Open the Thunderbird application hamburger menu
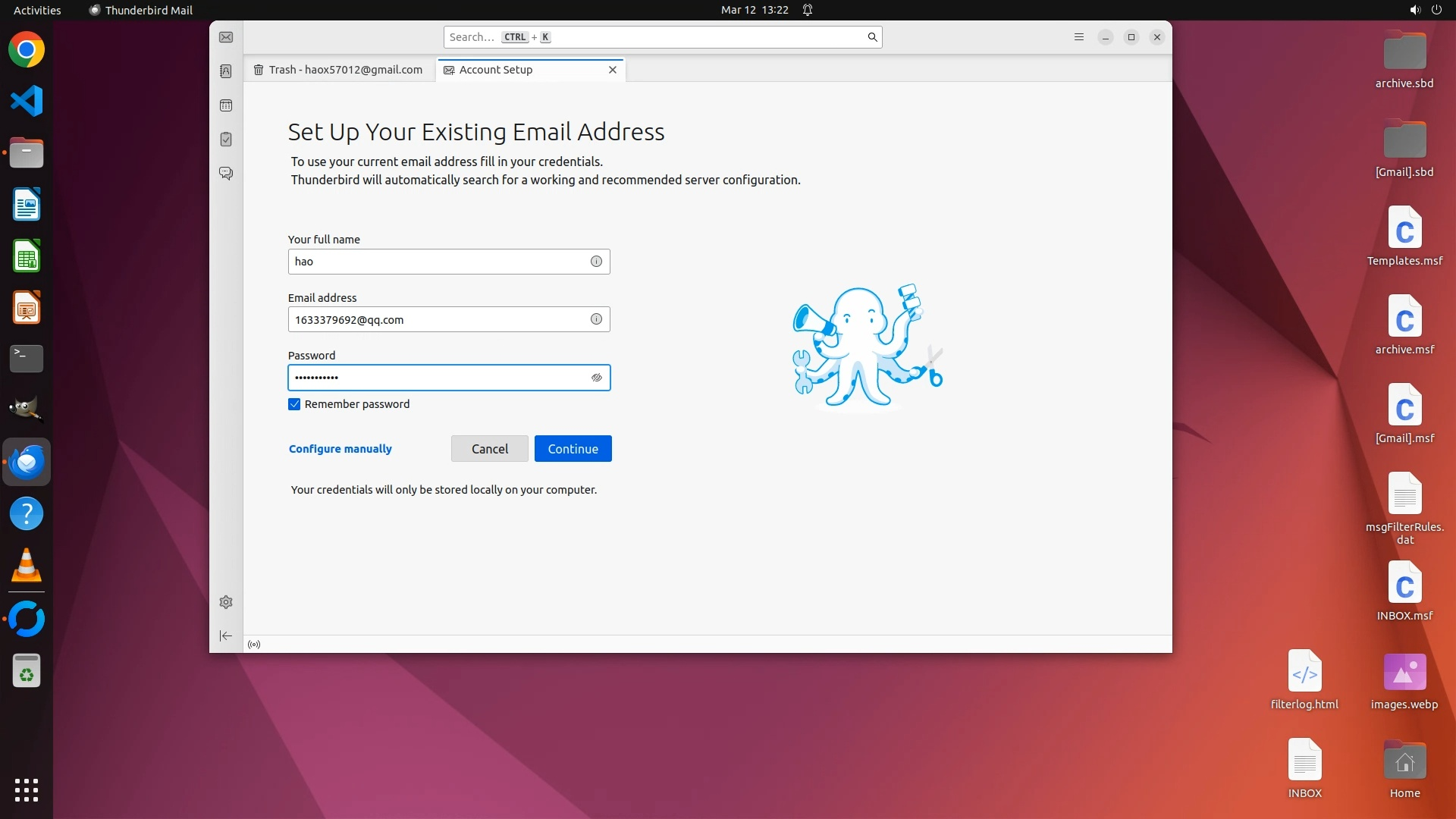 (x=1078, y=37)
